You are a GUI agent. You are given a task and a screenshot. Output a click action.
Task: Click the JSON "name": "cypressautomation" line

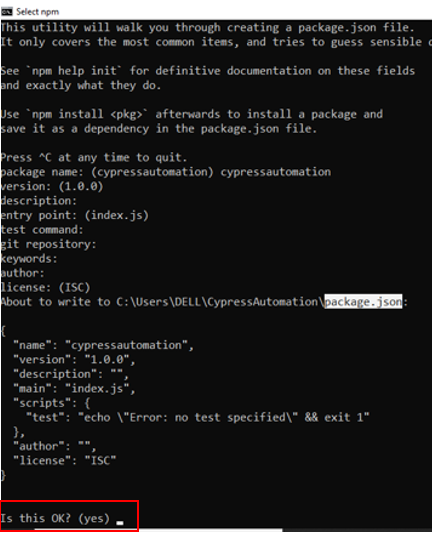pyautogui.click(x=103, y=345)
